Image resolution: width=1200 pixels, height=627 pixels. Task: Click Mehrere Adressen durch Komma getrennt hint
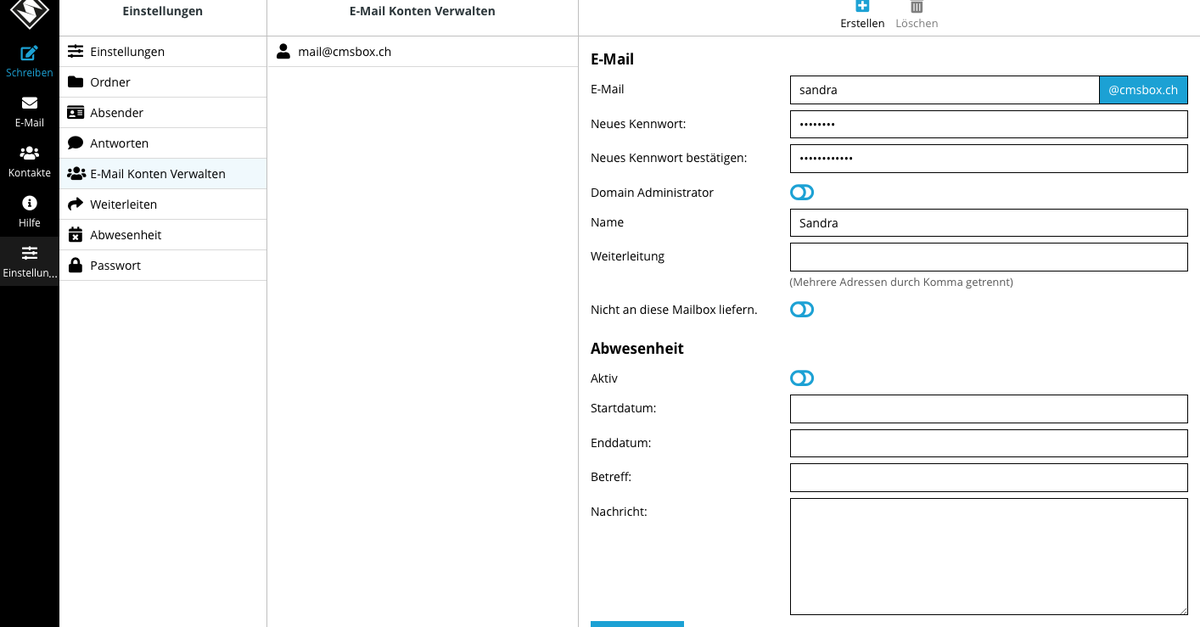click(901, 282)
